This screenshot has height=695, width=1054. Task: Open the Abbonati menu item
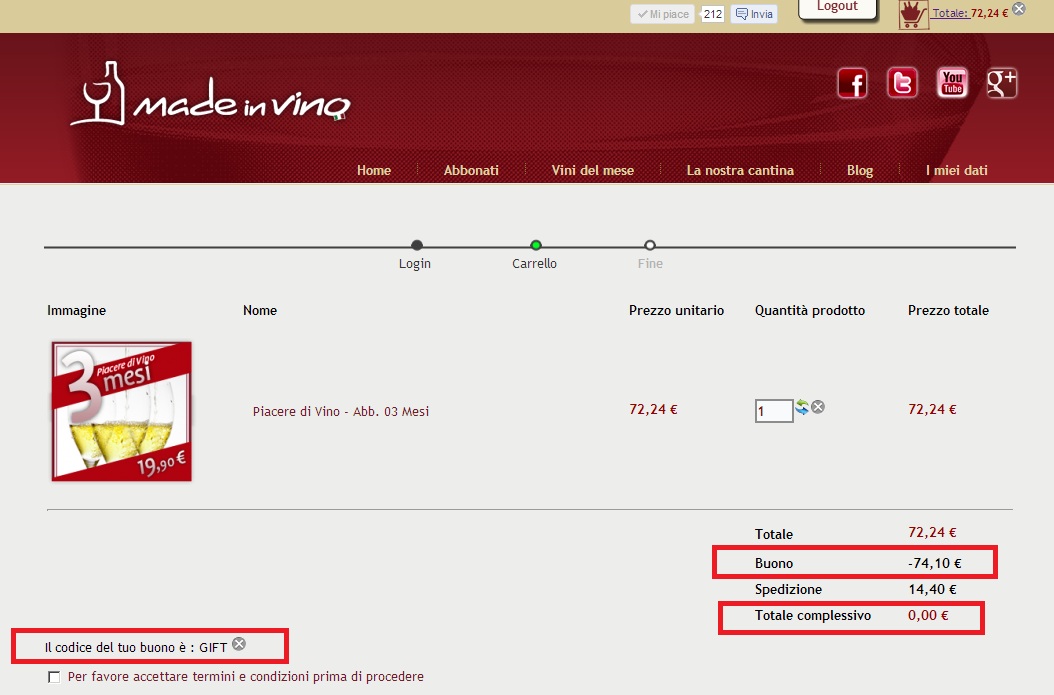471,170
